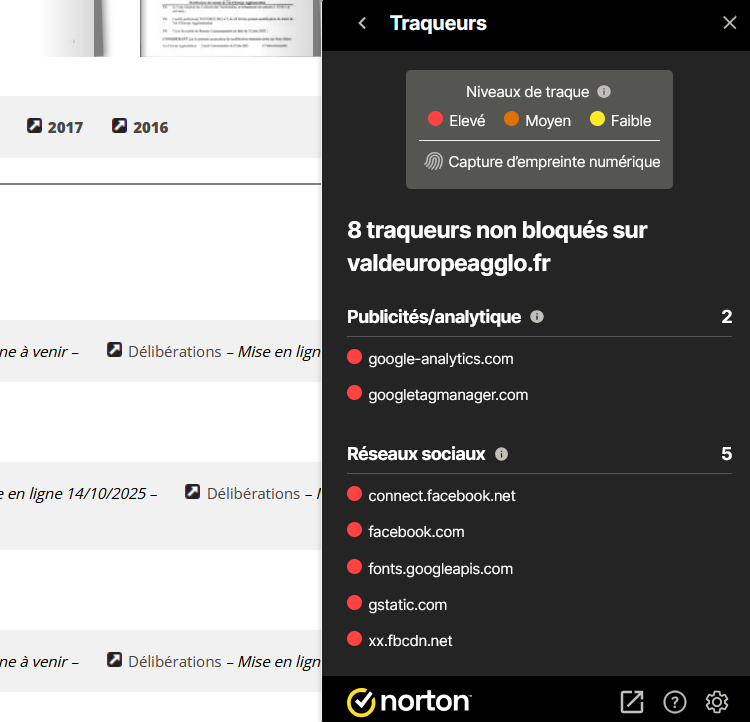Click red dot beside connect.facebook.net

354,494
